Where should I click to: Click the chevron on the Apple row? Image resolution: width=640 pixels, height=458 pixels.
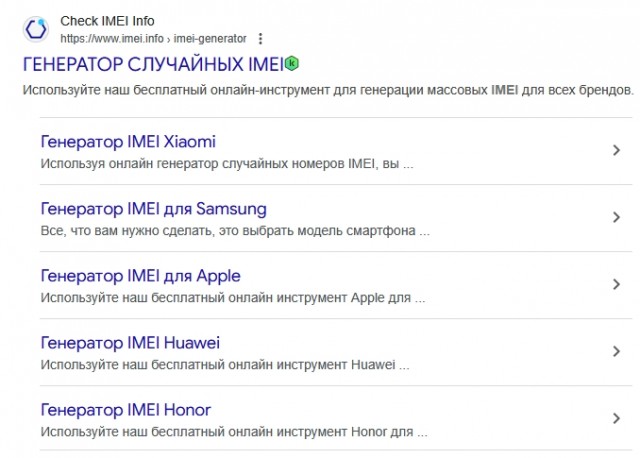click(616, 284)
